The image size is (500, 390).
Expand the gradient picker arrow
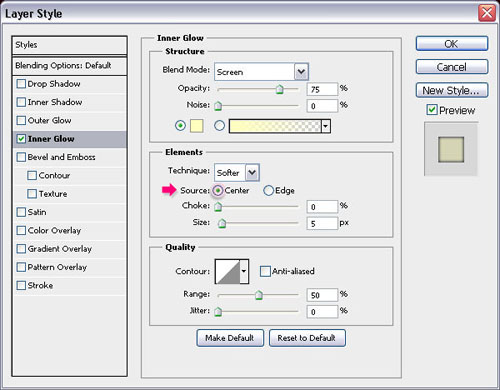click(326, 126)
